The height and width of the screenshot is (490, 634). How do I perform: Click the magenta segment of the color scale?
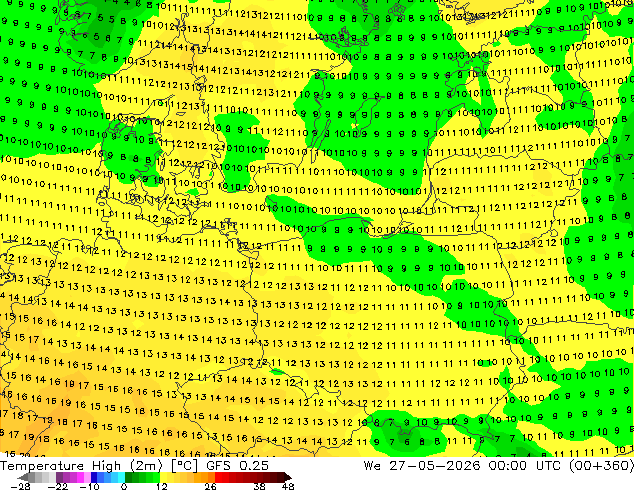tap(80, 477)
